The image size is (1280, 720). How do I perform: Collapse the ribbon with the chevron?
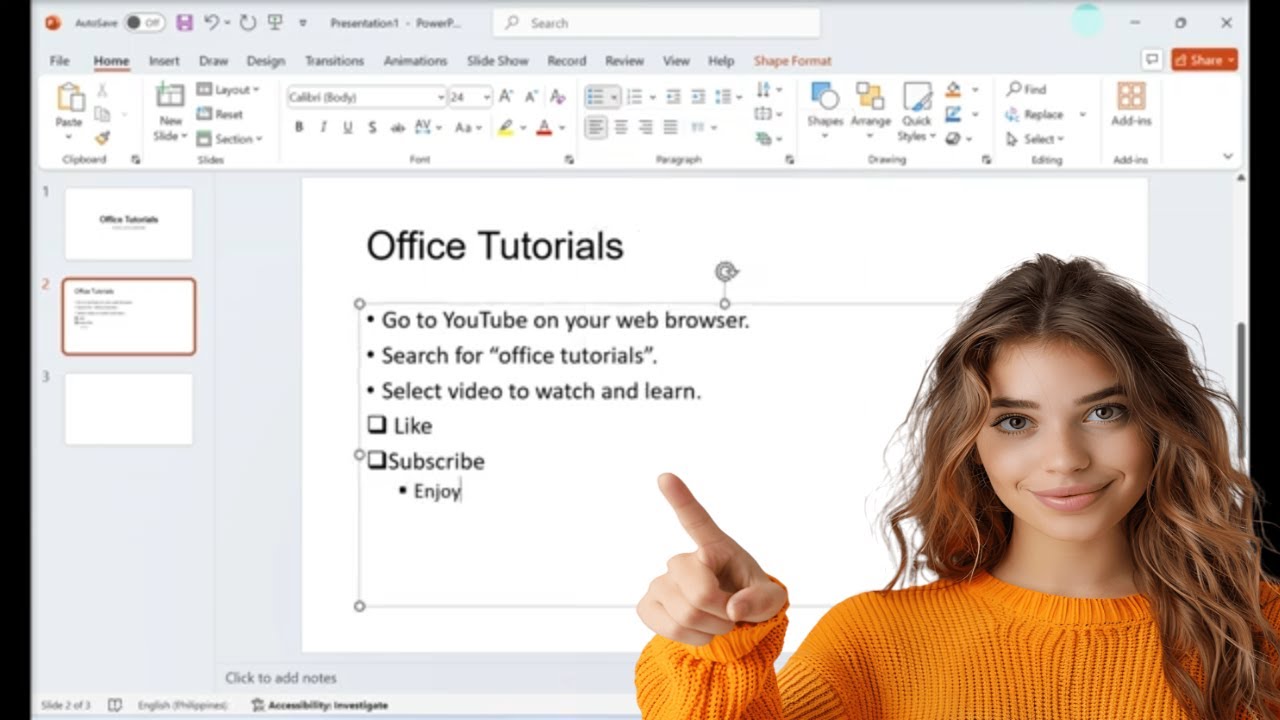1228,156
